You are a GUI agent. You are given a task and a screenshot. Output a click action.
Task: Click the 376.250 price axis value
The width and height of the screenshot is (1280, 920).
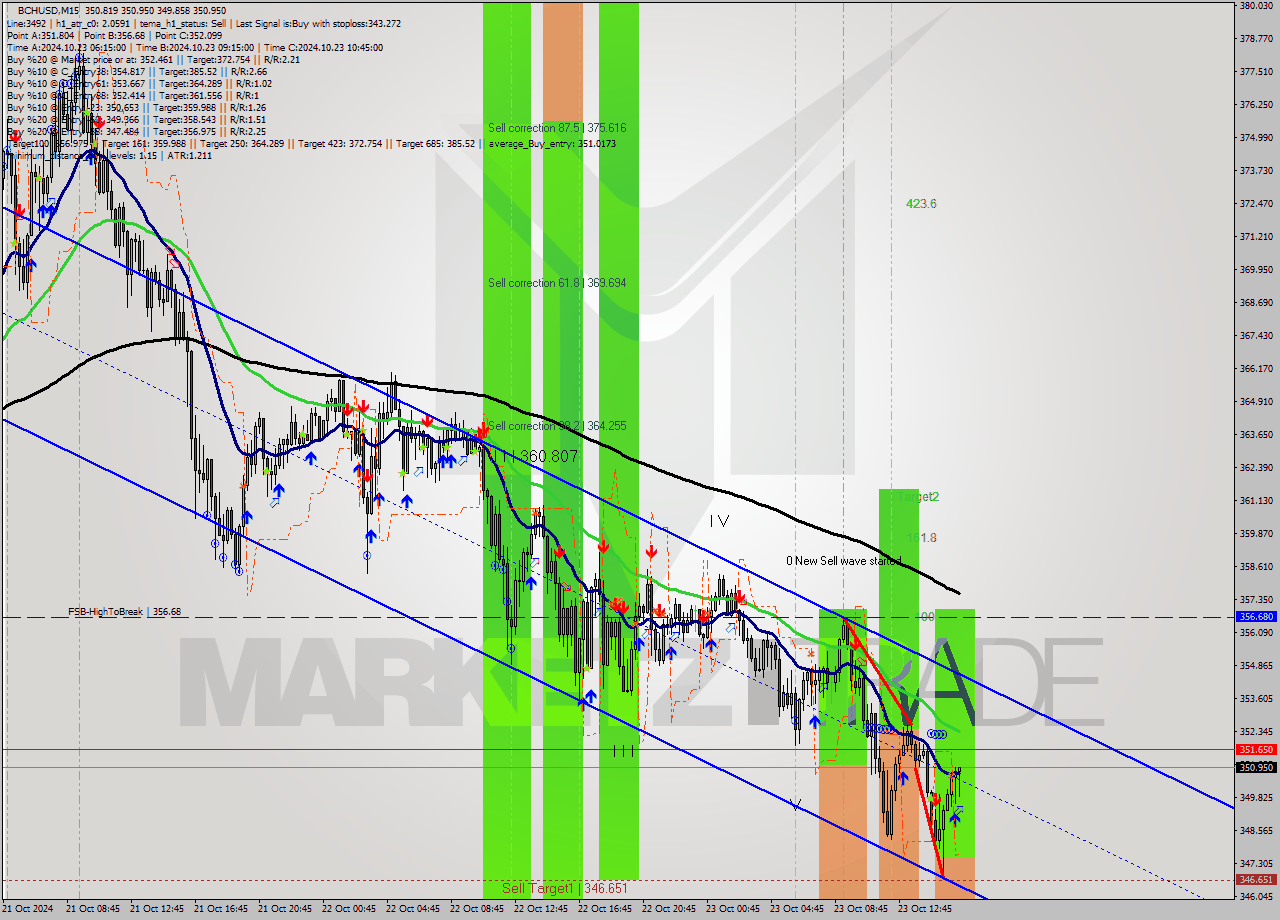click(x=1256, y=105)
